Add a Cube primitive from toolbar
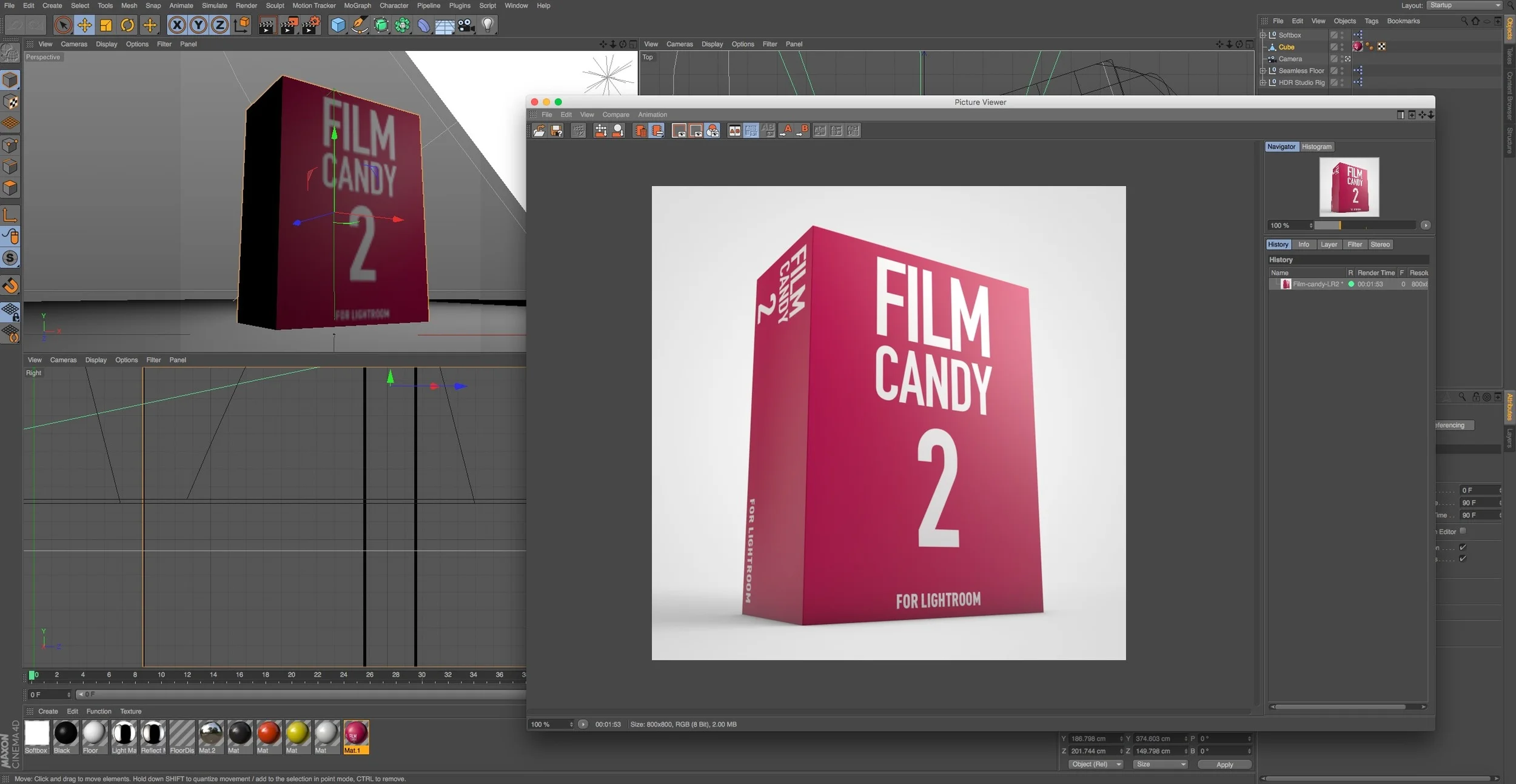This screenshot has height=784, width=1516. pyautogui.click(x=338, y=25)
